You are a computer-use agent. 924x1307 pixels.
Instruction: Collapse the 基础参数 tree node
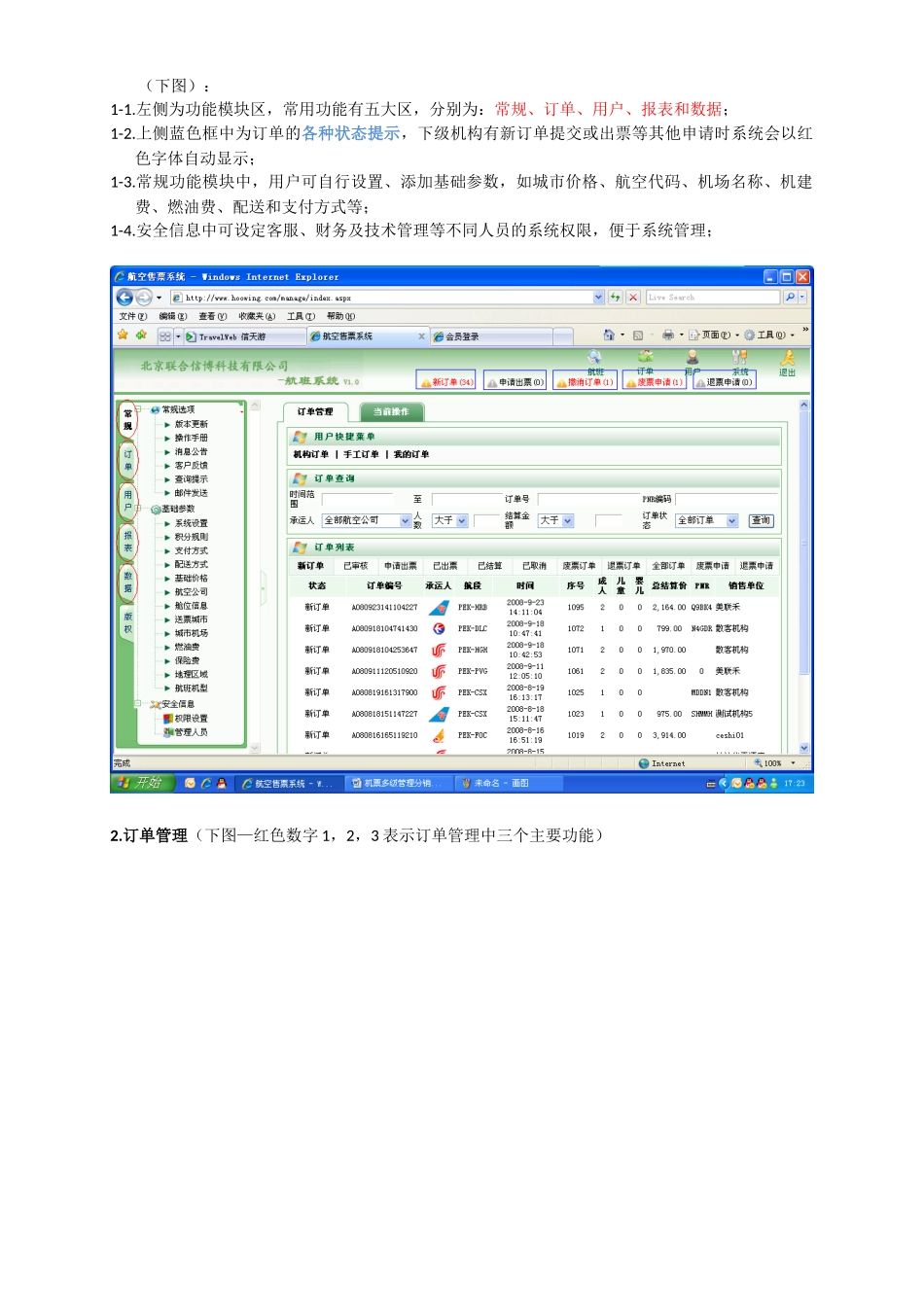(x=138, y=509)
